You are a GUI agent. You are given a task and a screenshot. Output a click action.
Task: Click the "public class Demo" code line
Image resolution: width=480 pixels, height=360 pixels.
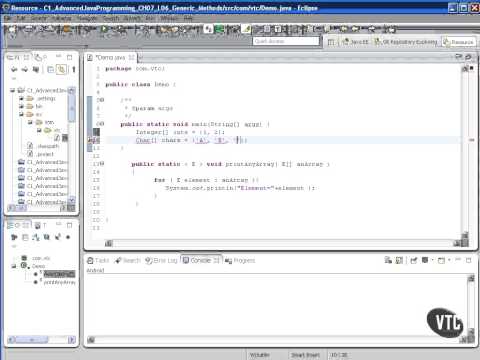[x=140, y=84]
